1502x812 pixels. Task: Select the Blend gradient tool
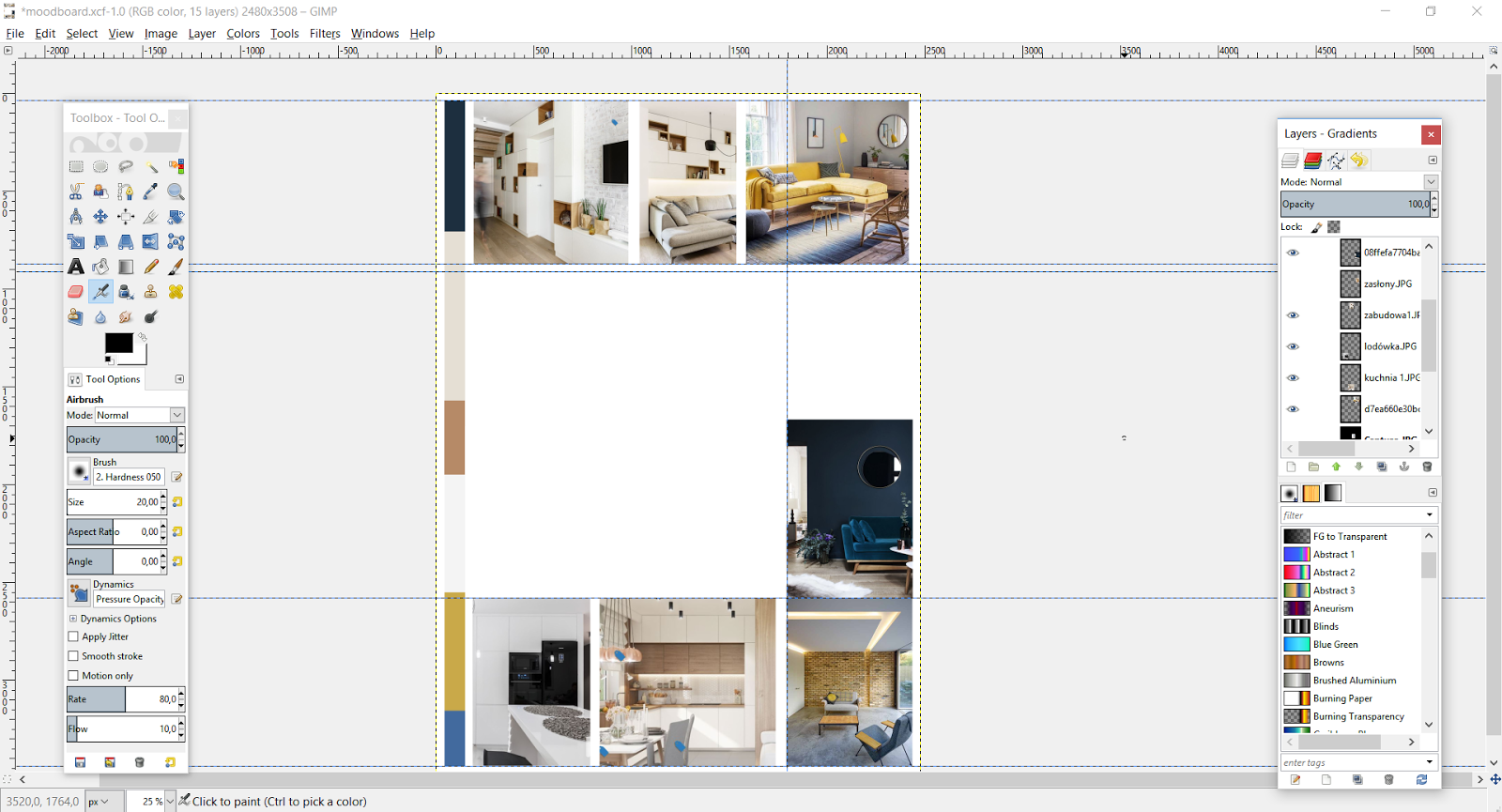click(126, 267)
